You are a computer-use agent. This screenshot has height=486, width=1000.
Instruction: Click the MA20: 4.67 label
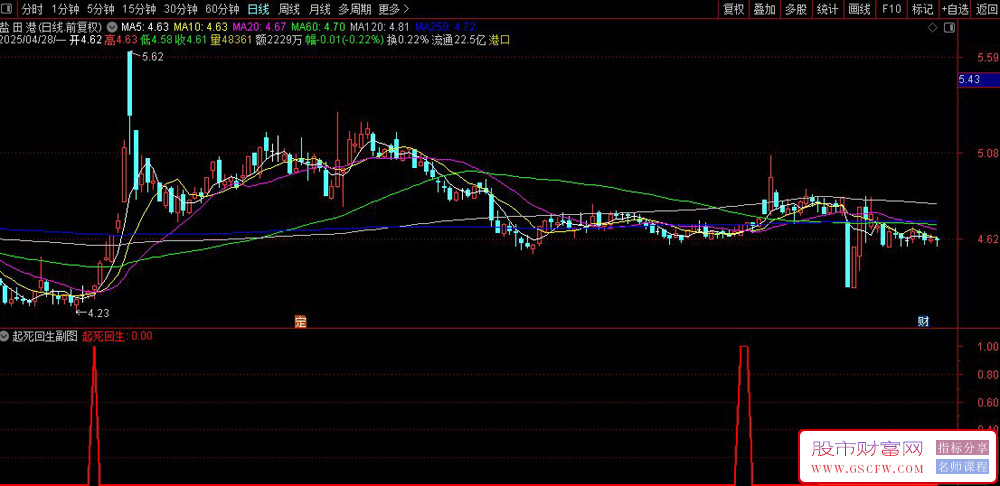pos(259,27)
